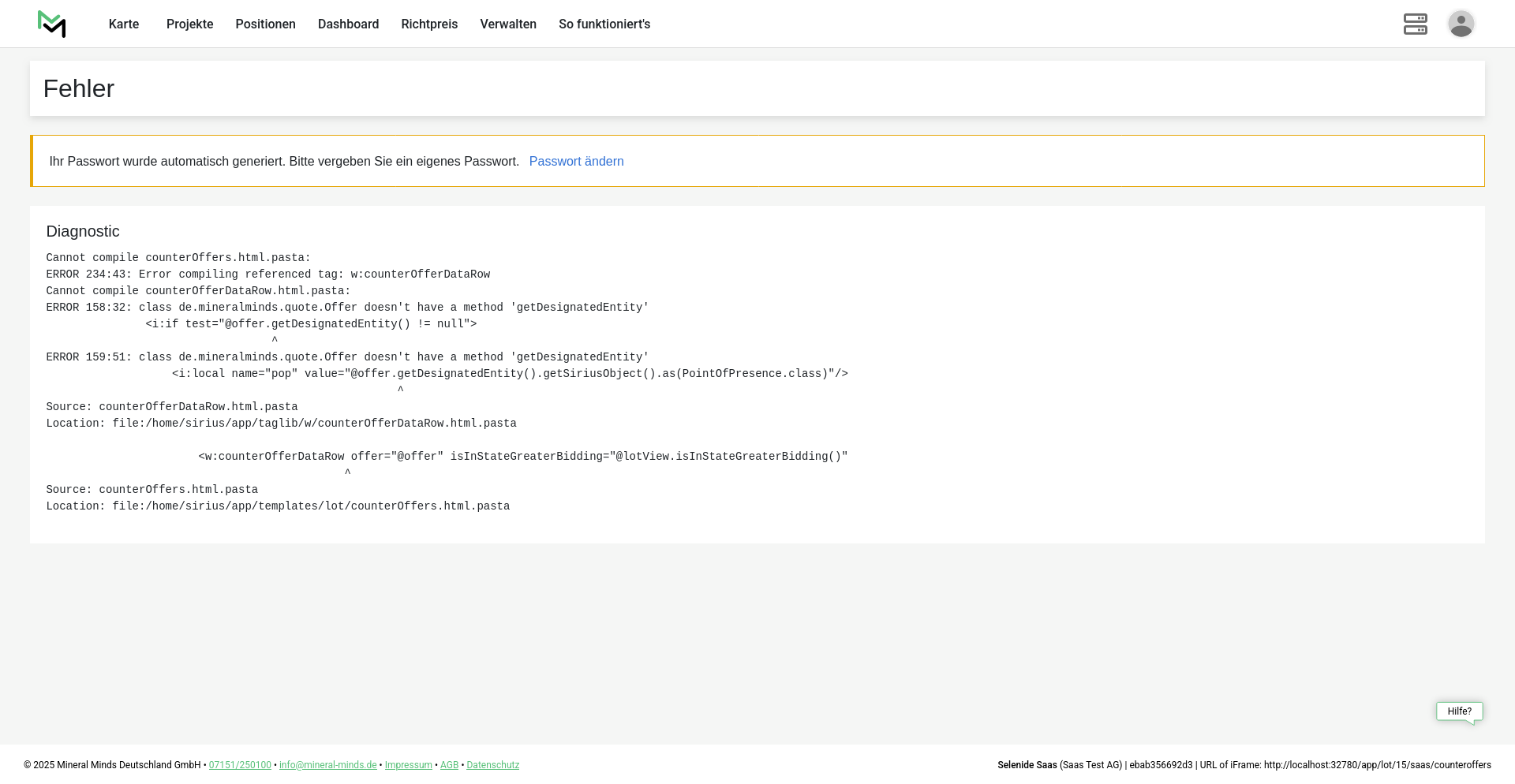Open the server stack icon in header
Image resolution: width=1515 pixels, height=784 pixels.
[1415, 24]
